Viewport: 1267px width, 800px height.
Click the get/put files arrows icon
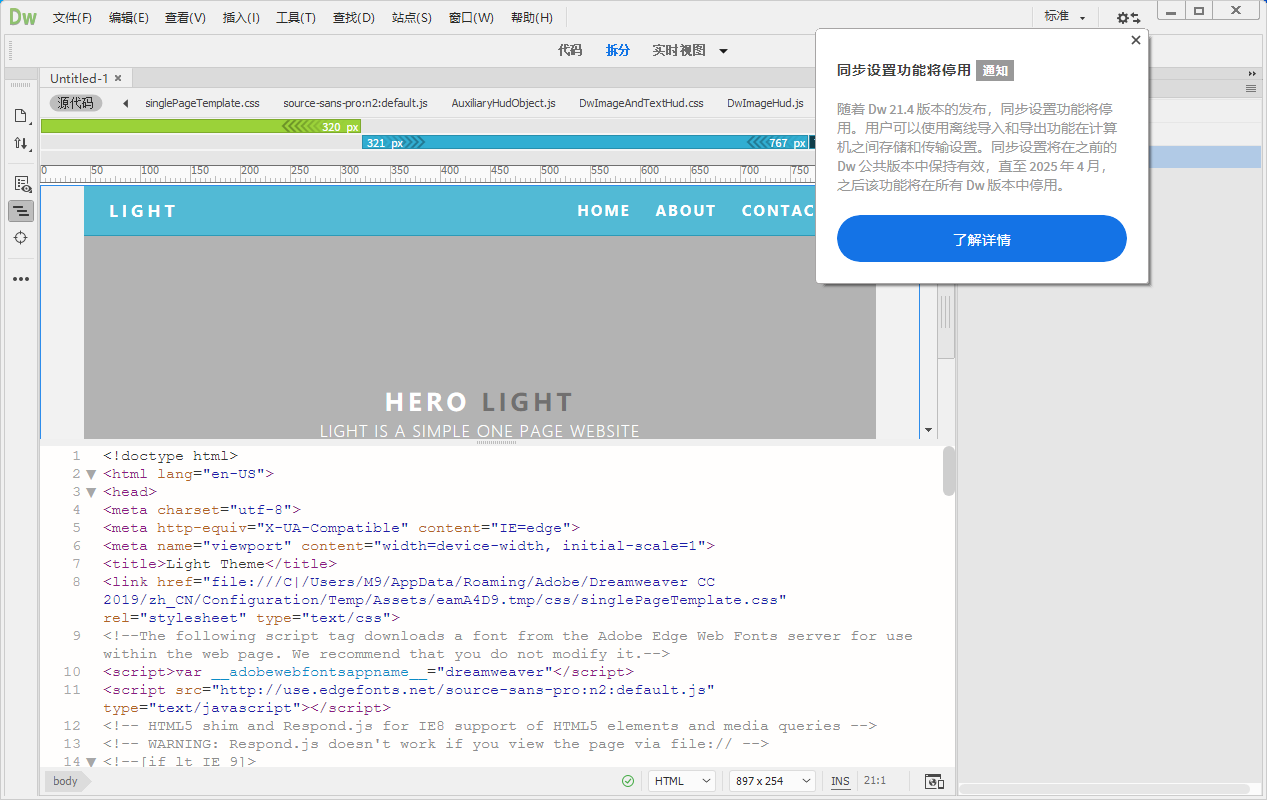click(x=21, y=144)
